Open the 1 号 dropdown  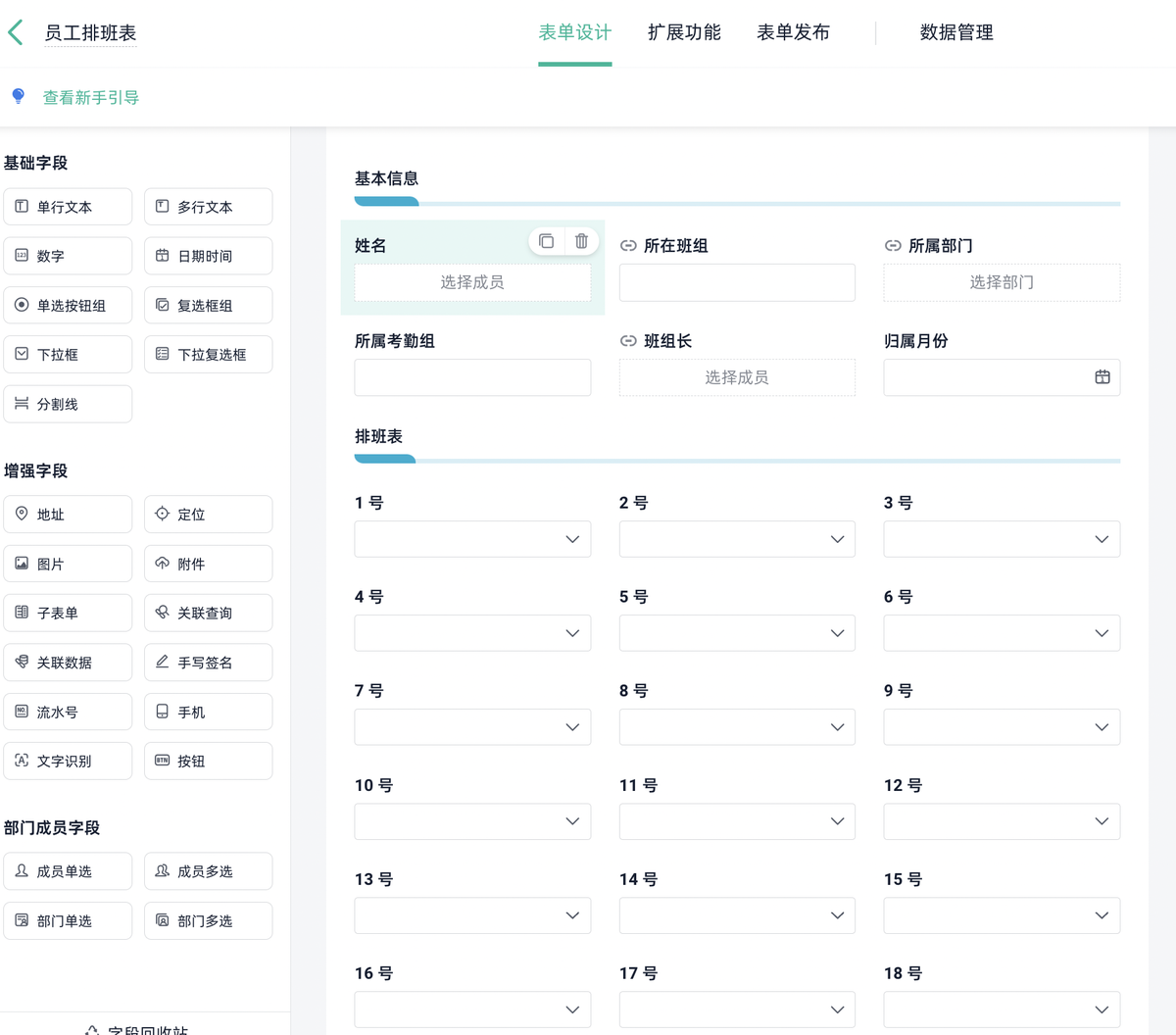[x=472, y=538]
